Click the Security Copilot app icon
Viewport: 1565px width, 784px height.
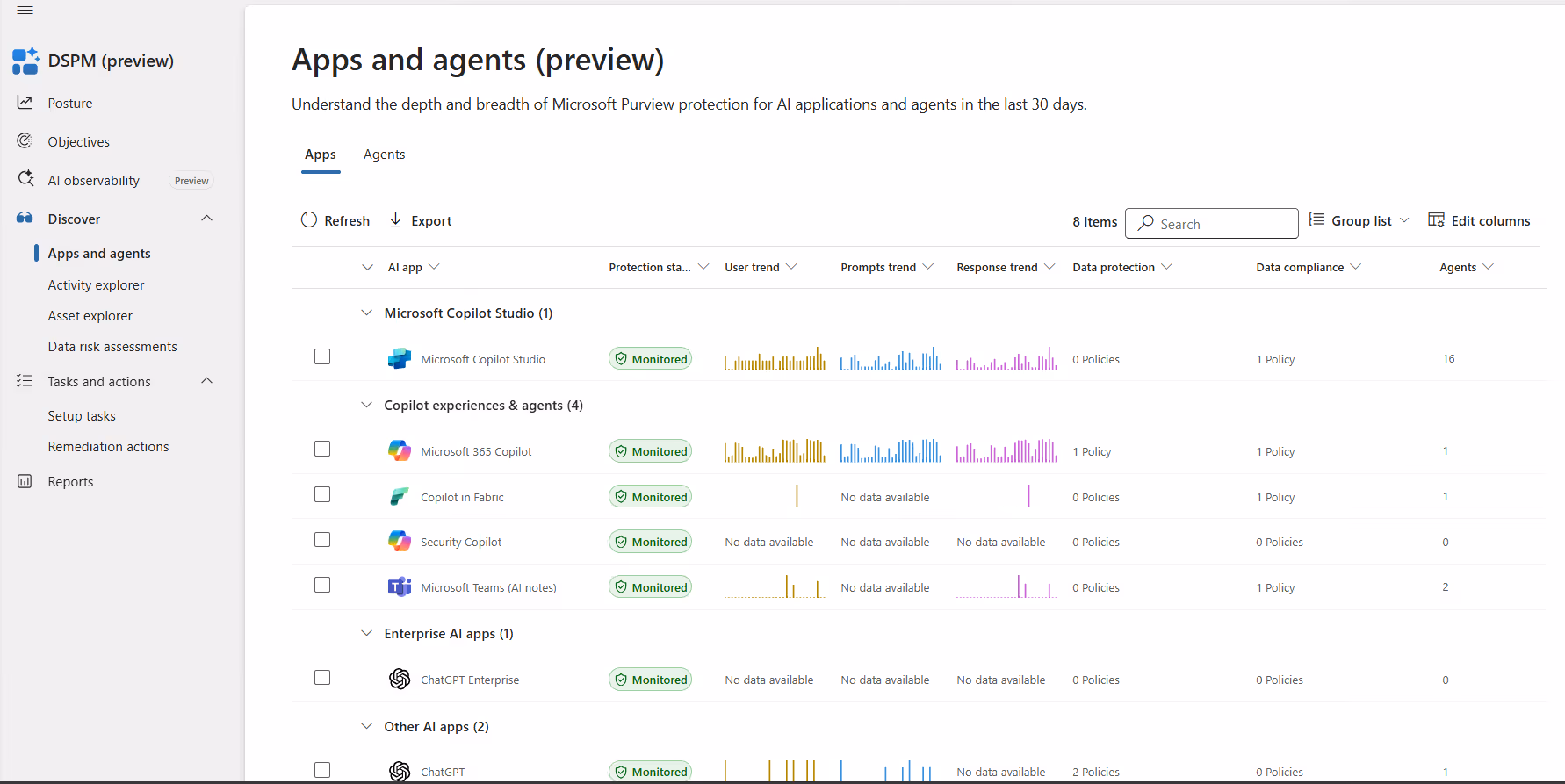point(400,541)
